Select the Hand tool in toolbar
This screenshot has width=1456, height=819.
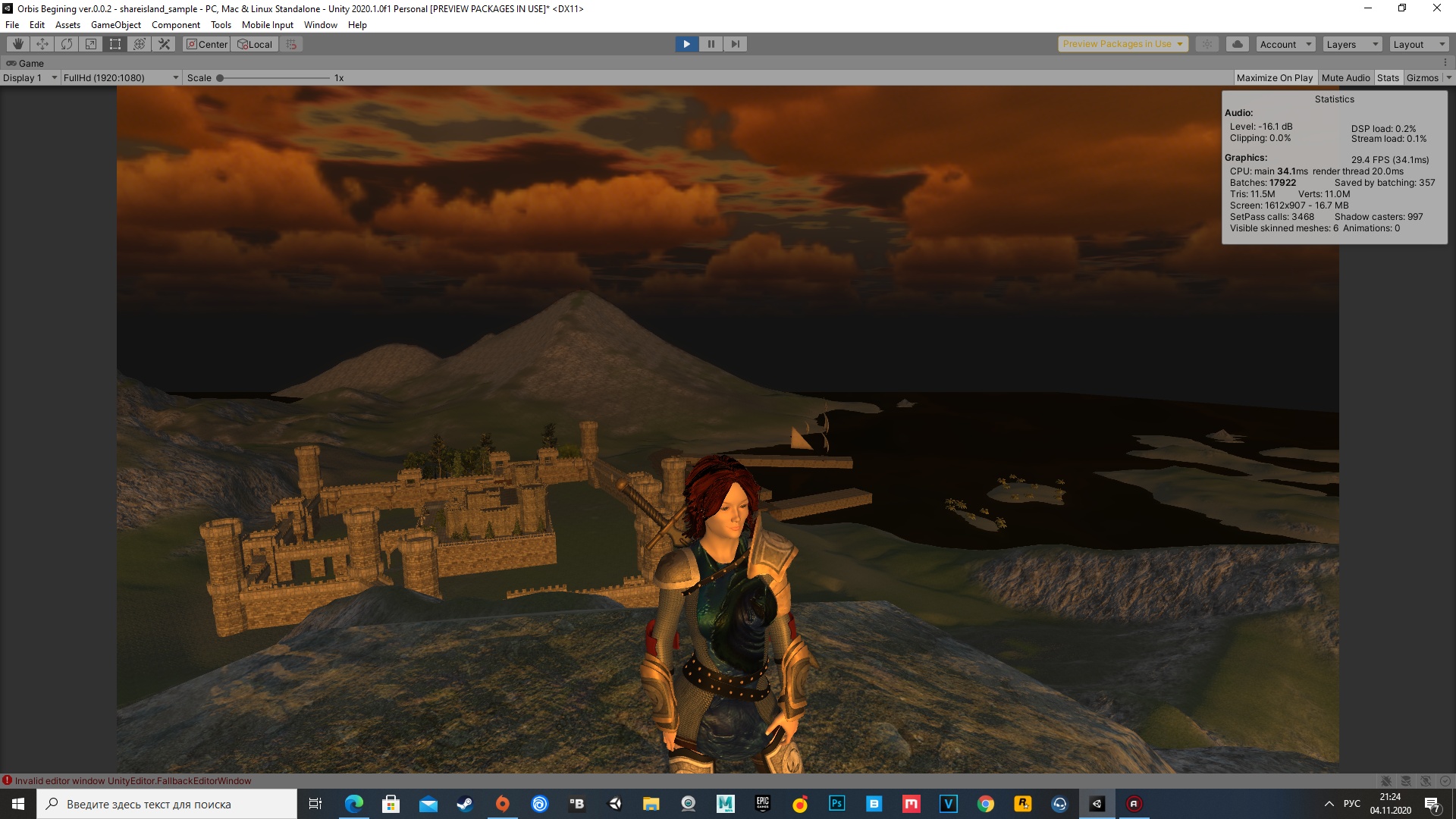point(18,44)
